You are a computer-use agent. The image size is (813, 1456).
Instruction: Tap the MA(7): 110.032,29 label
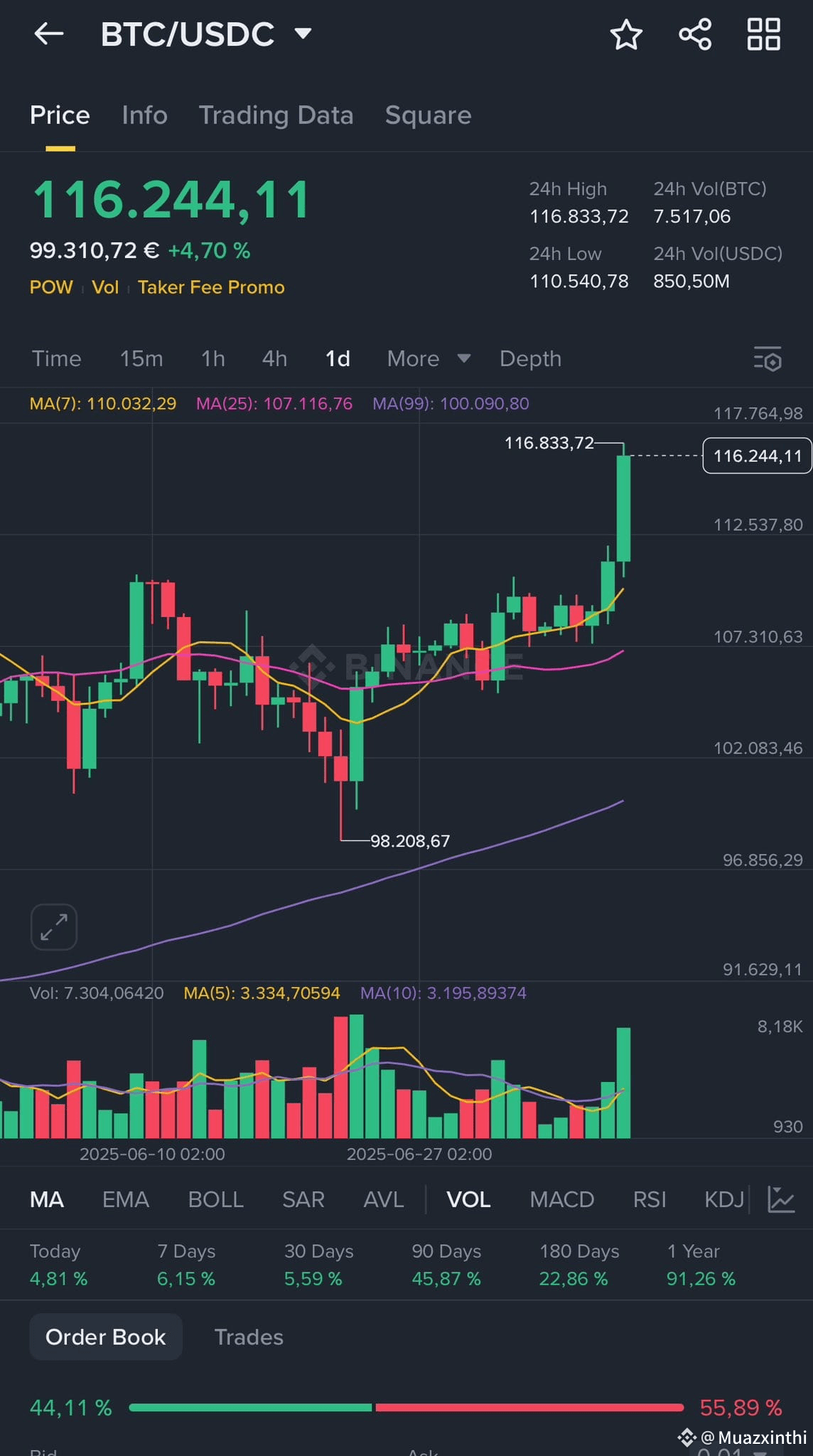[103, 403]
